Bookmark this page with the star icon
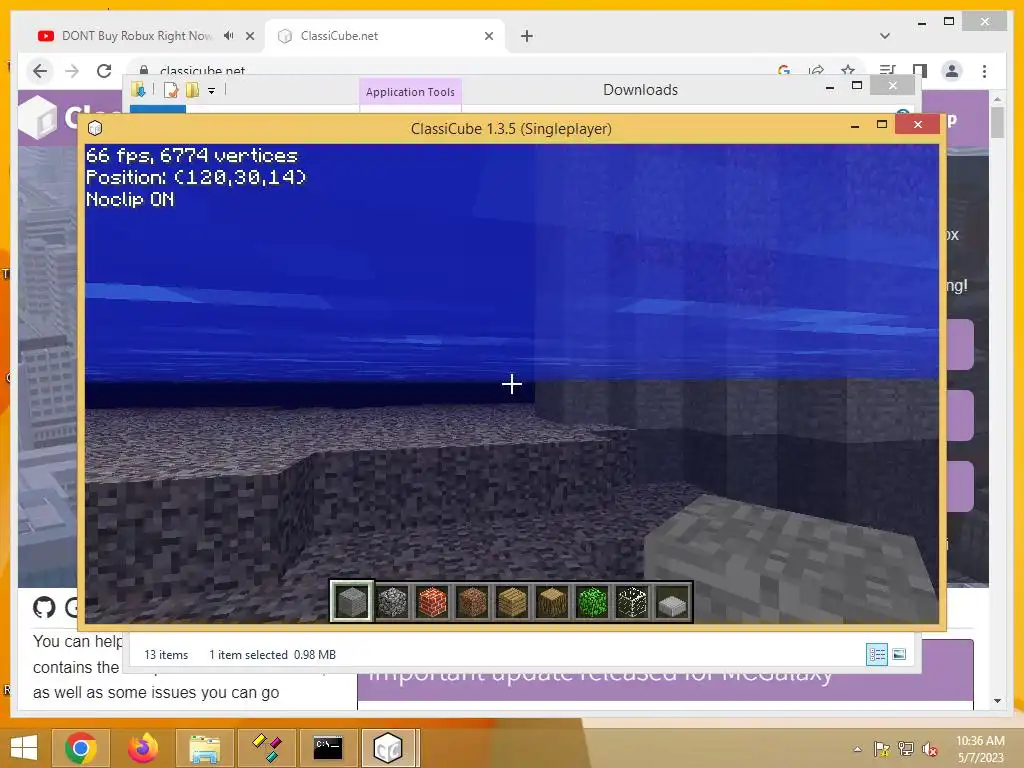 coord(848,70)
